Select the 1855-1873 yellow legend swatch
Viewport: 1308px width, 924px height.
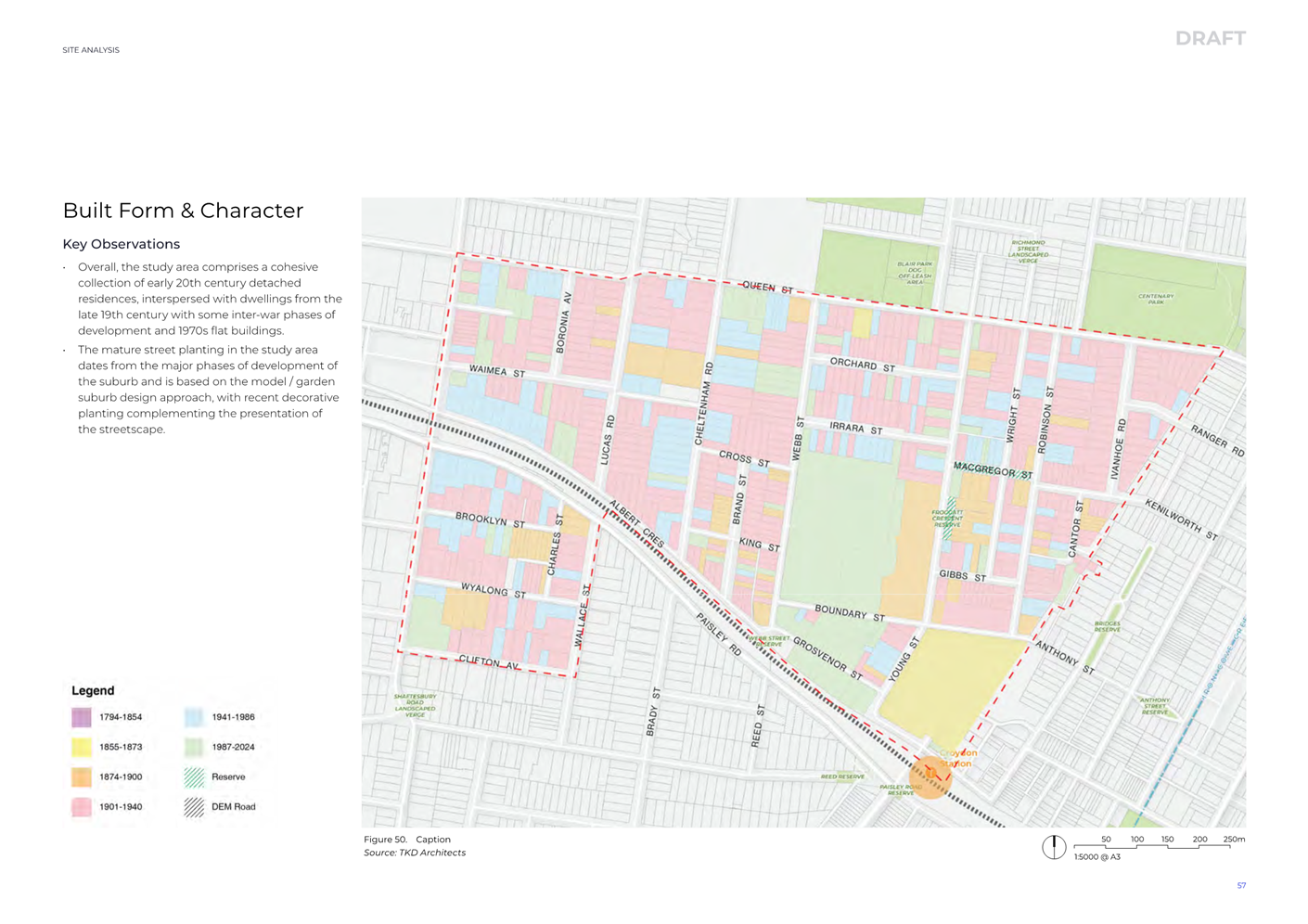pos(82,747)
